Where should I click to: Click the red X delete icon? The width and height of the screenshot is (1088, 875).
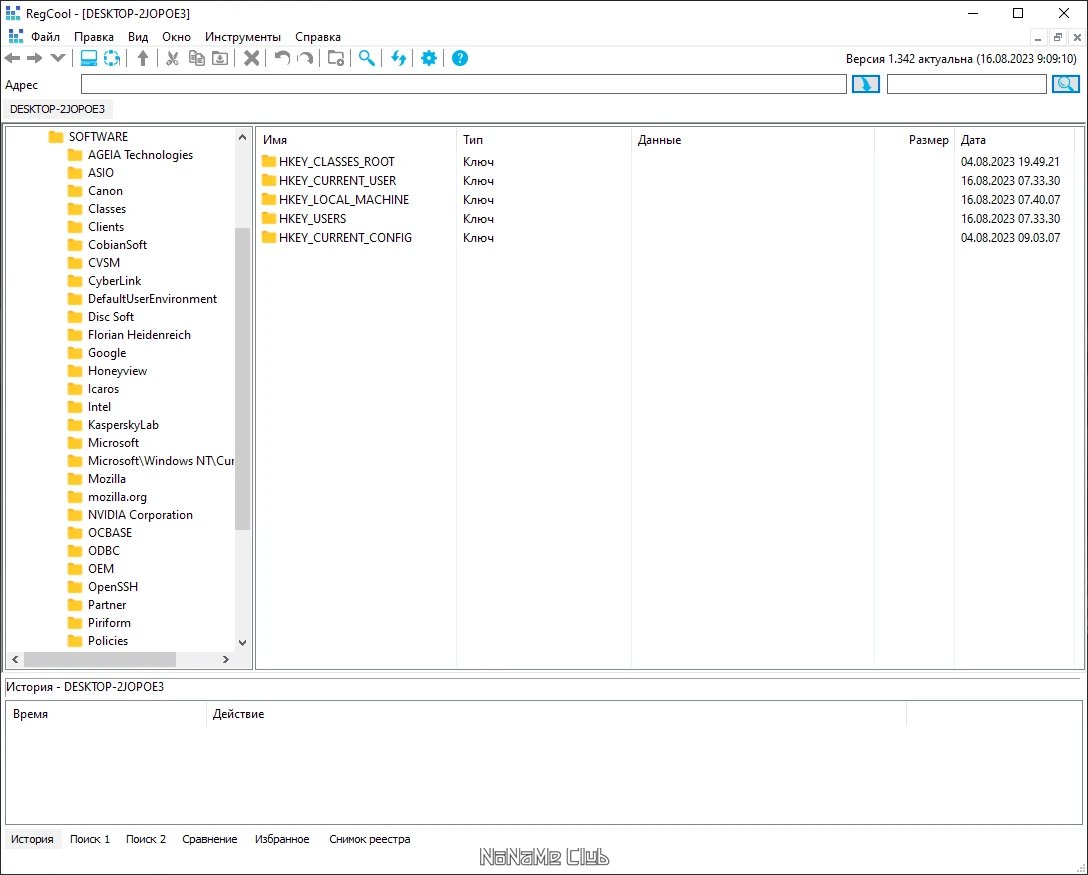[252, 58]
